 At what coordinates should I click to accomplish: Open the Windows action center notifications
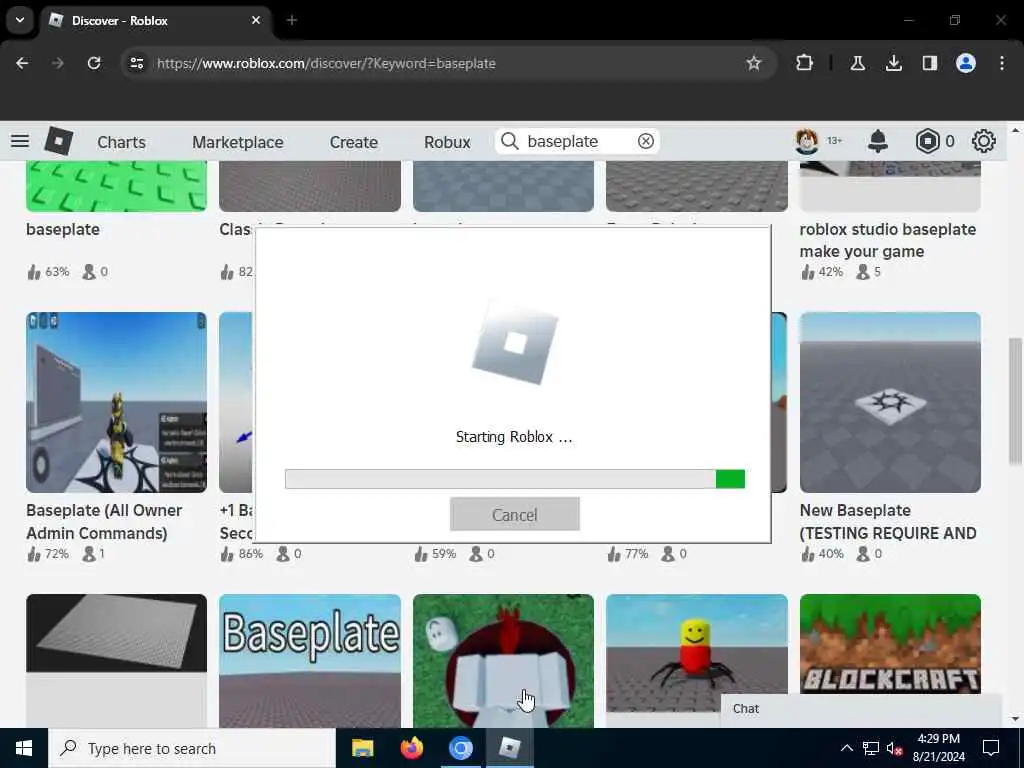[991, 748]
